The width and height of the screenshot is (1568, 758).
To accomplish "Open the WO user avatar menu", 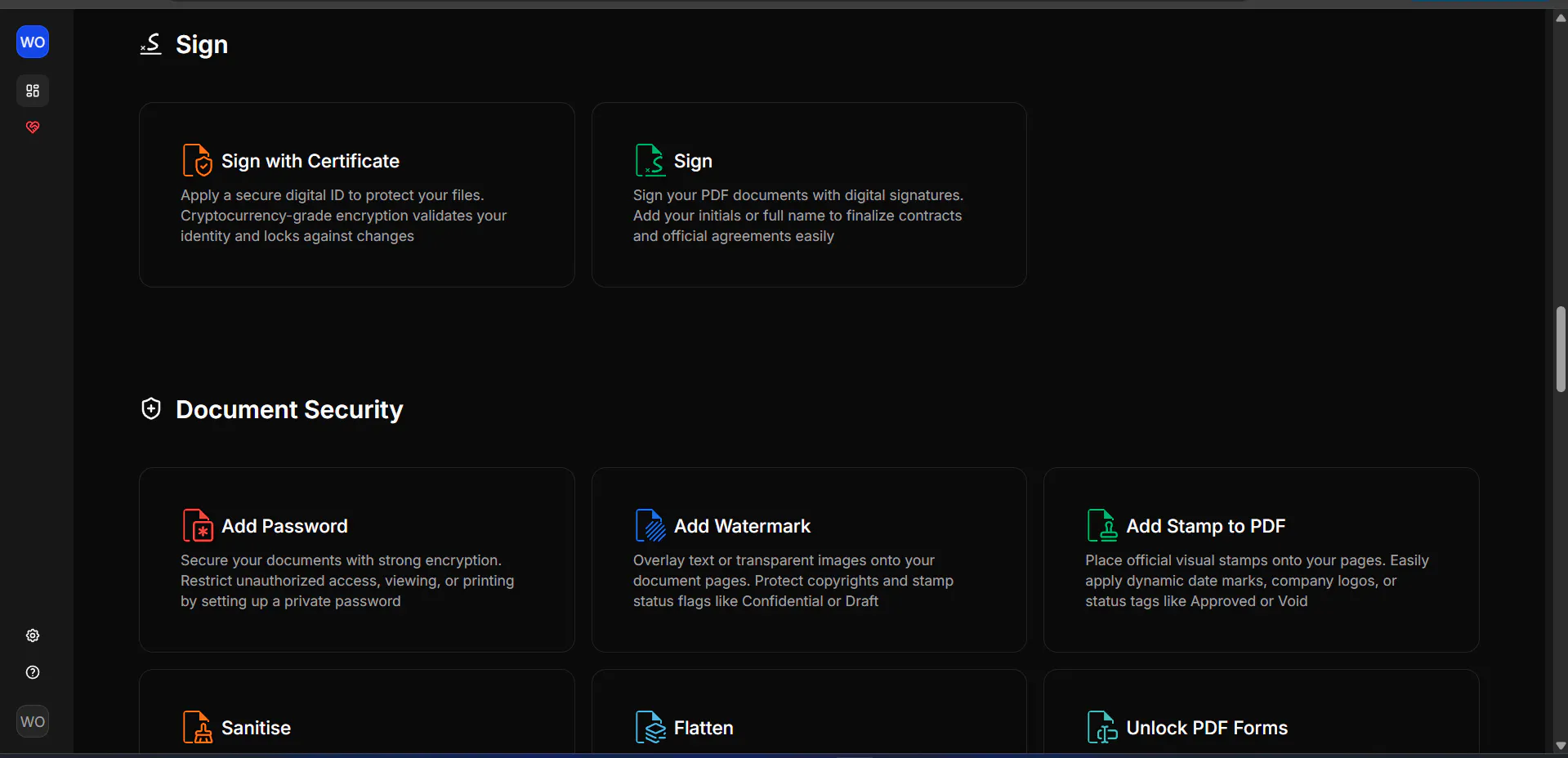I will coord(33,721).
